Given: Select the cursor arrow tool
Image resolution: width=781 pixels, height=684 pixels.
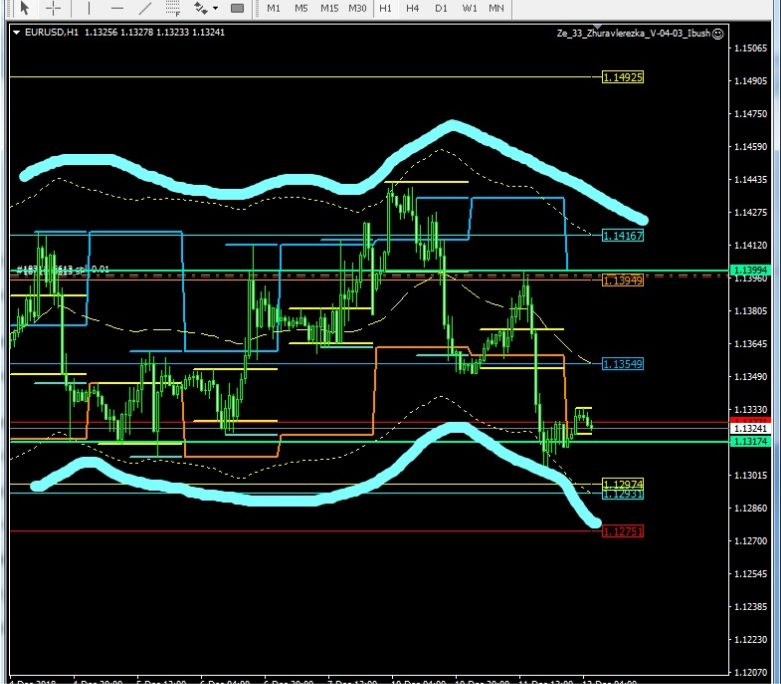Looking at the screenshot, I should pos(24,8).
